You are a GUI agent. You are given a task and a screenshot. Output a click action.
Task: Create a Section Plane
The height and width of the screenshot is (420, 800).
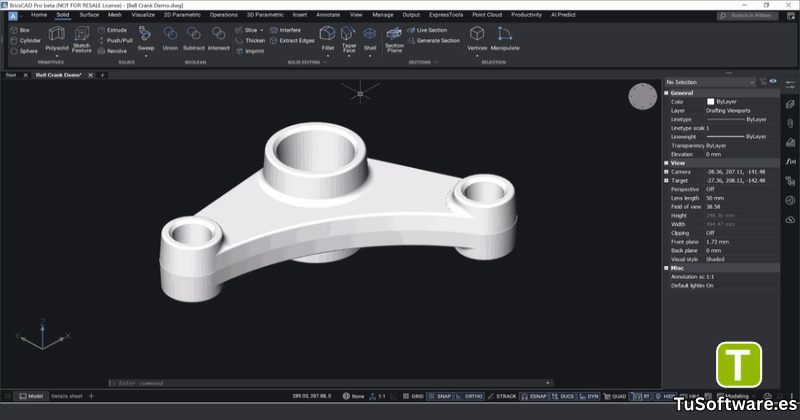[394, 40]
